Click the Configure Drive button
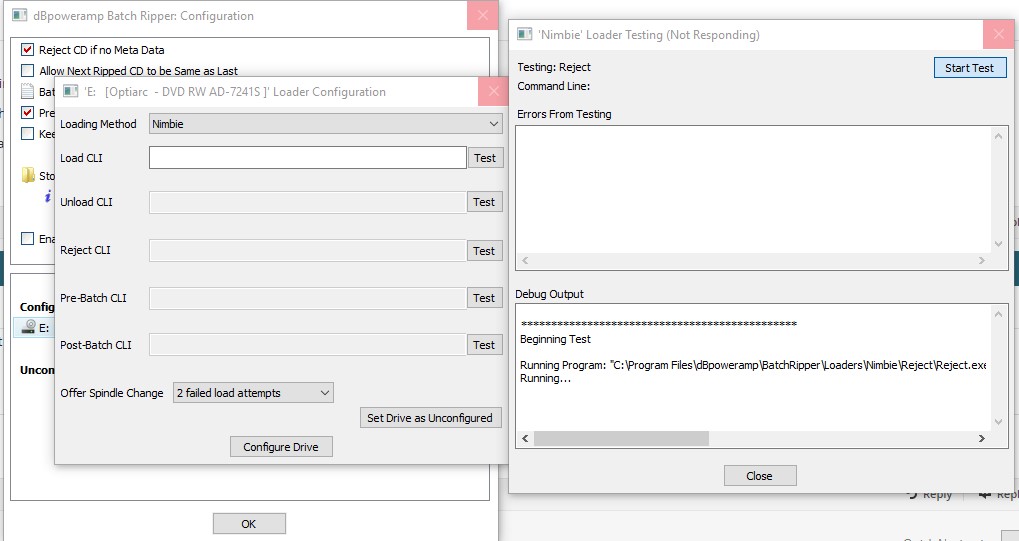 pos(281,447)
